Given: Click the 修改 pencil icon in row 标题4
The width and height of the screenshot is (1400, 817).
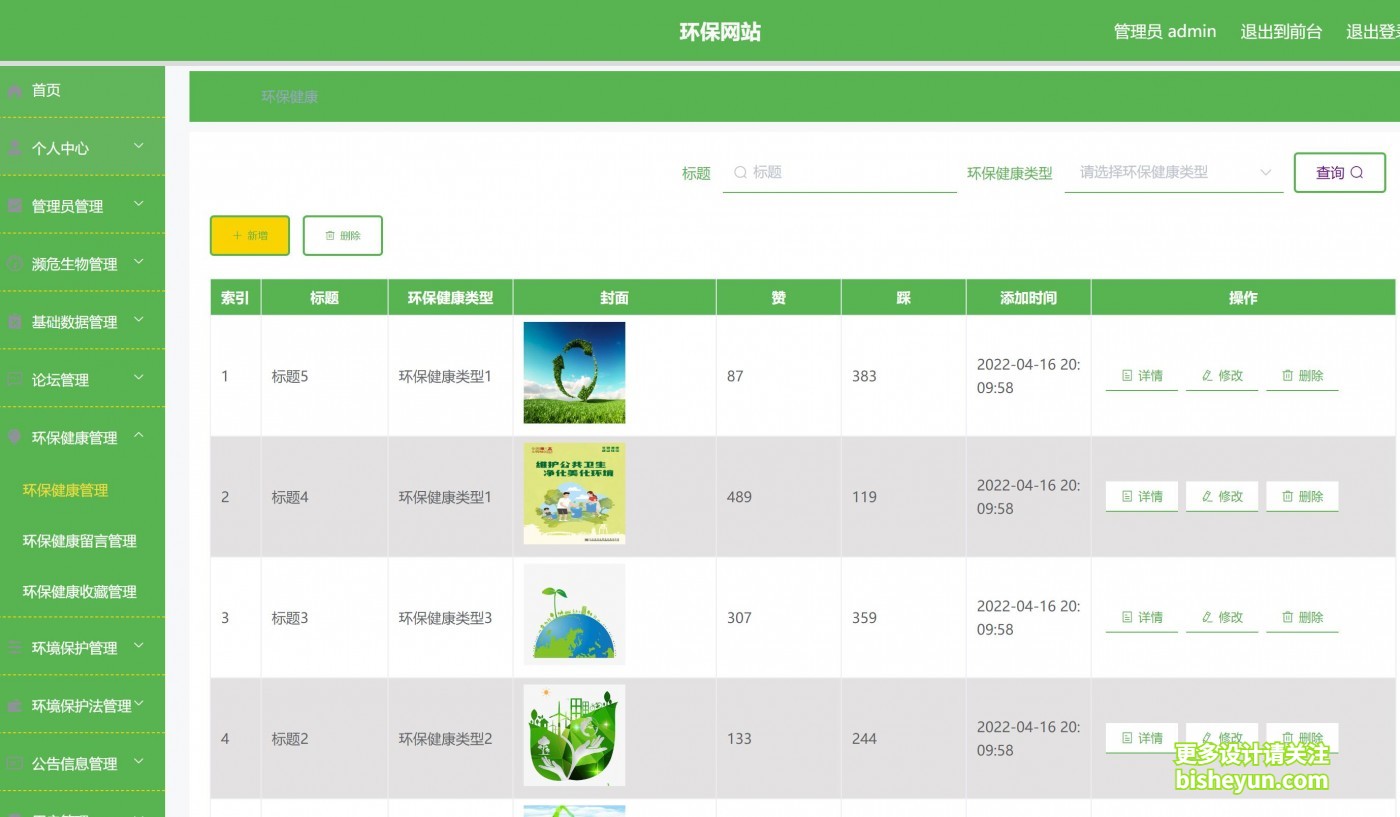Looking at the screenshot, I should click(x=1207, y=497).
